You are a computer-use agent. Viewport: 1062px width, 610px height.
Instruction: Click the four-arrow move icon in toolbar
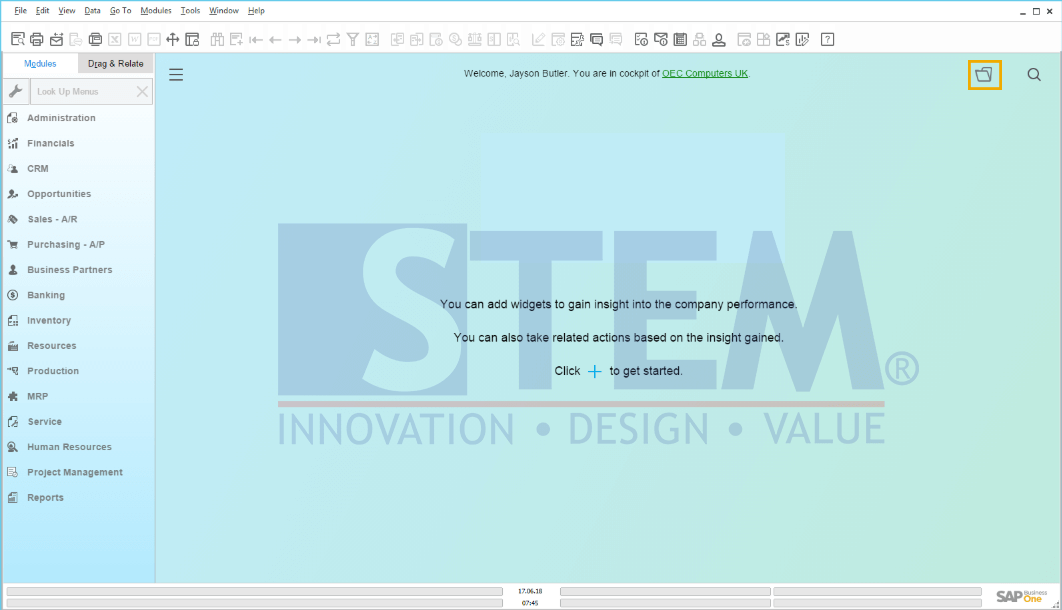(173, 39)
